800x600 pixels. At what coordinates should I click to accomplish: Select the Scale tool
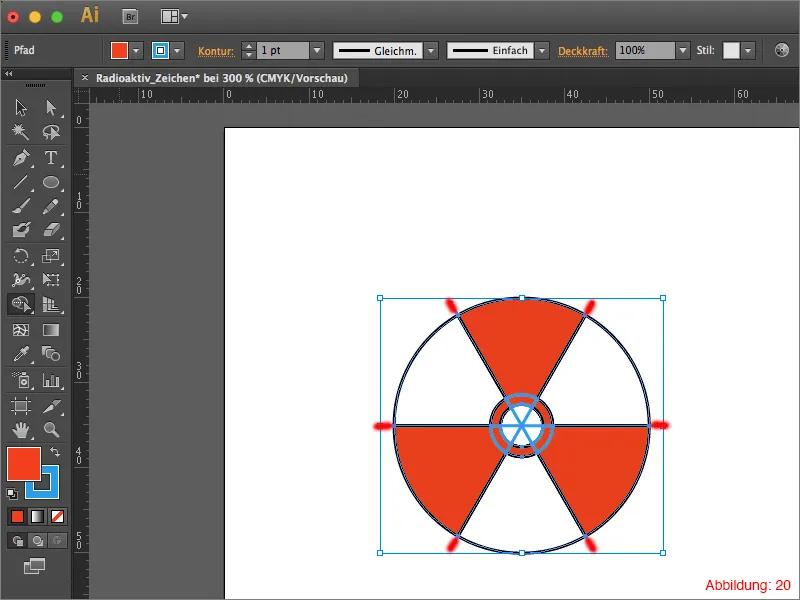click(51, 255)
